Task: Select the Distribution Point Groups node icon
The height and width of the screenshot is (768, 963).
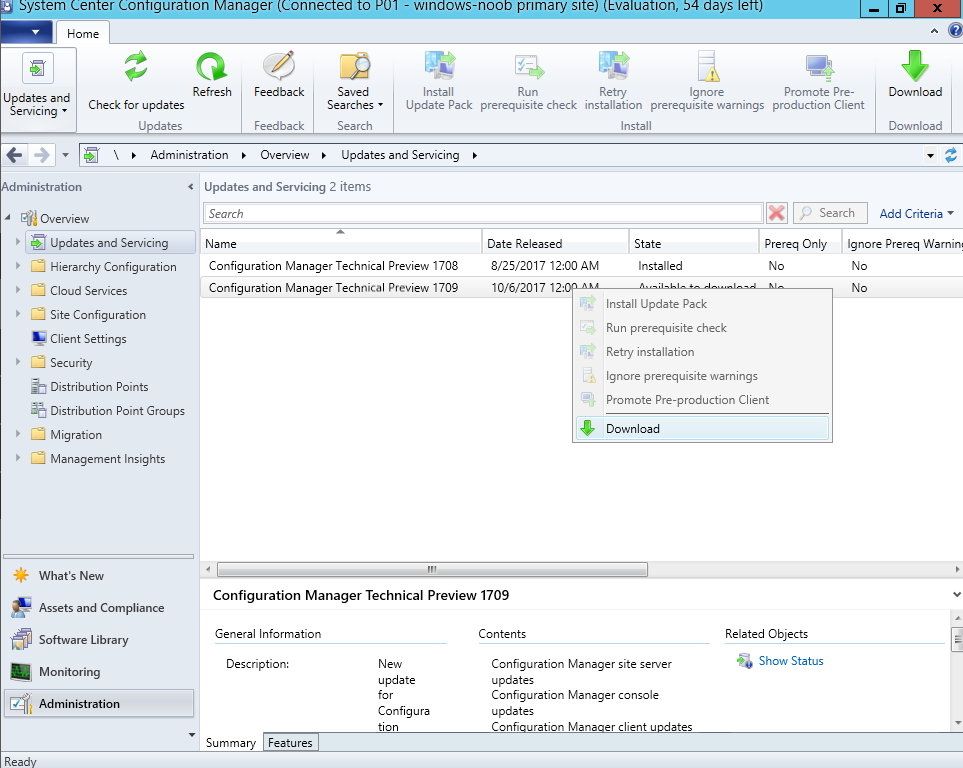Action: click(39, 410)
